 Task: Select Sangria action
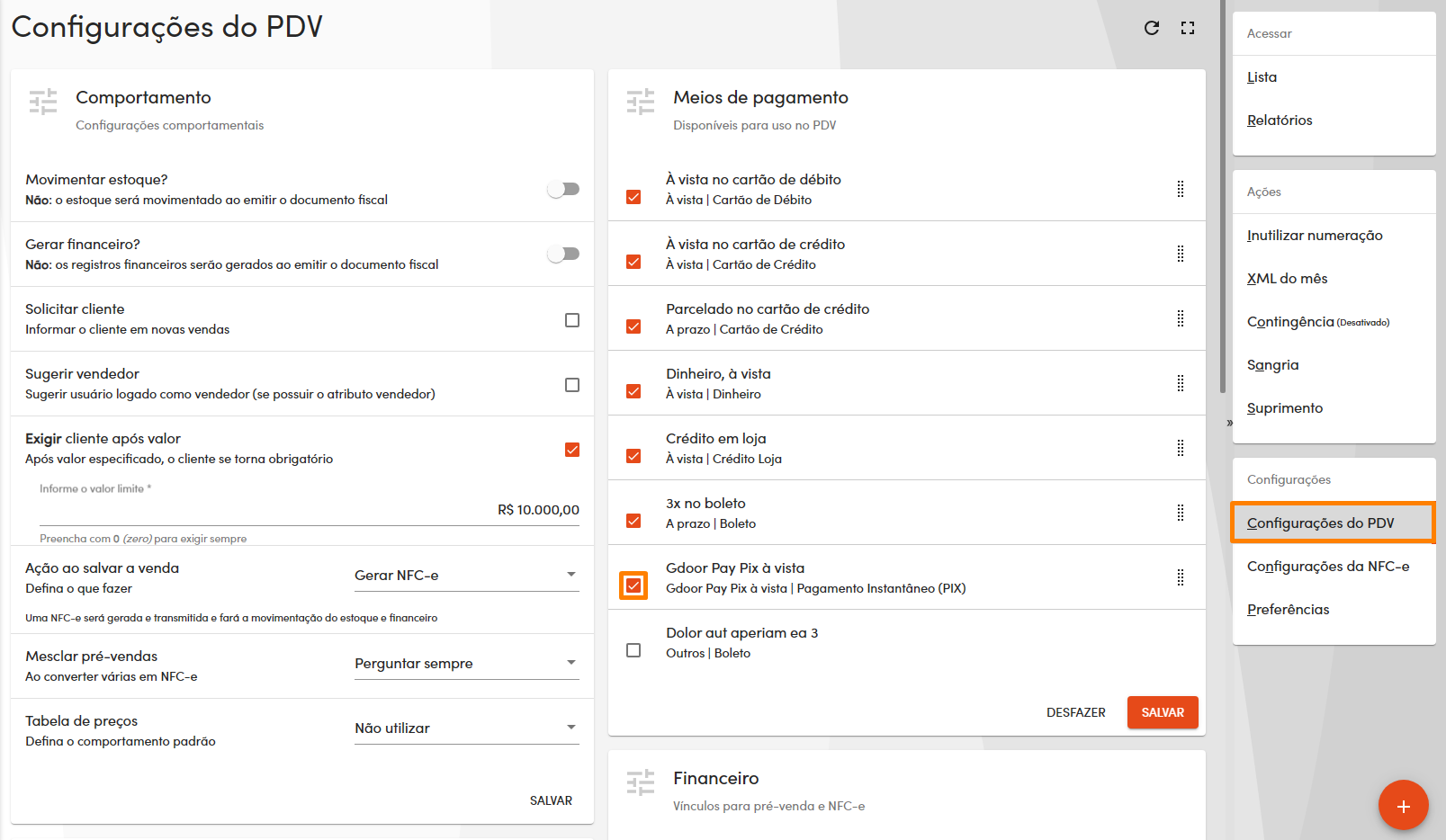(x=1334, y=365)
